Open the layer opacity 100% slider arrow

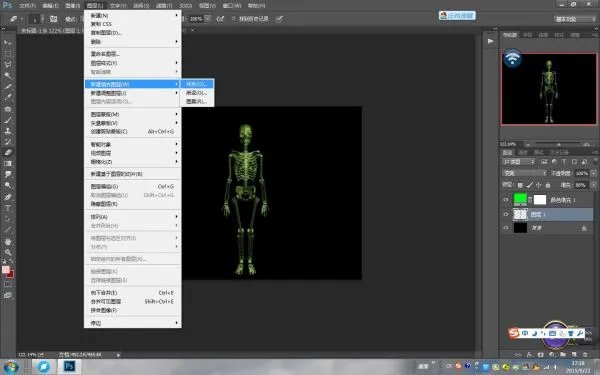click(x=593, y=173)
